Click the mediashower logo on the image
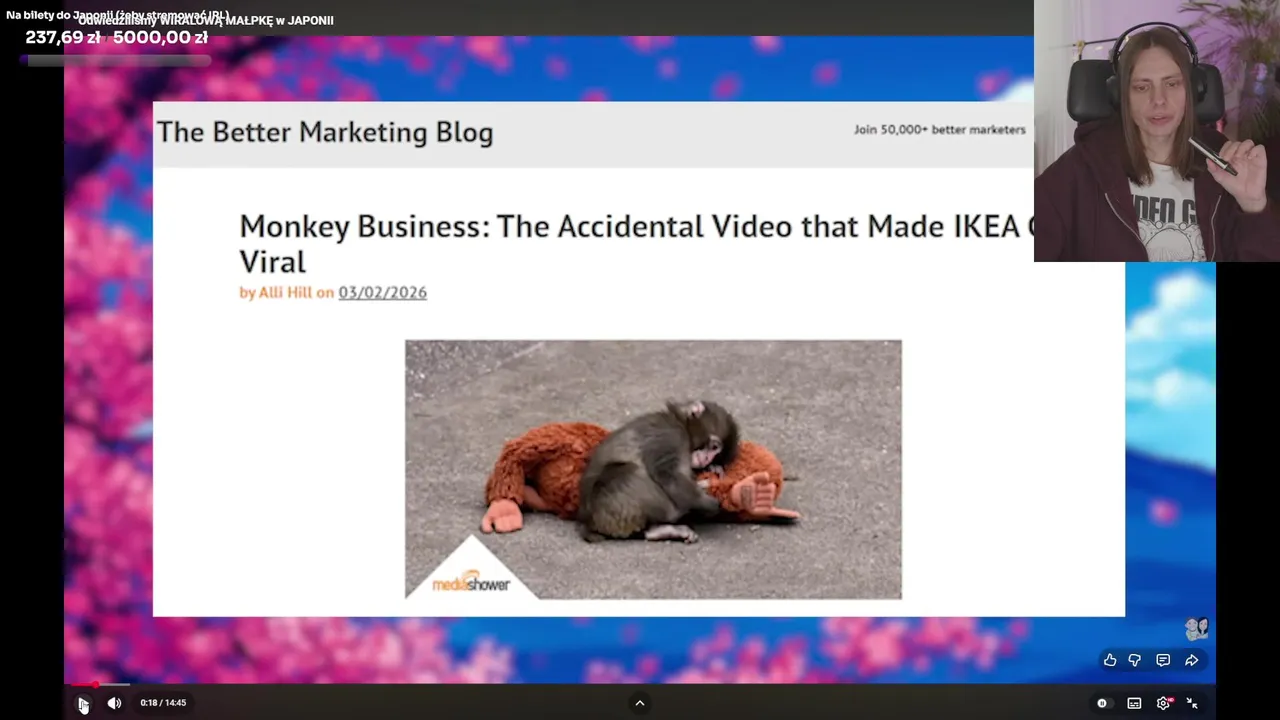This screenshot has width=1280, height=720. [x=471, y=583]
